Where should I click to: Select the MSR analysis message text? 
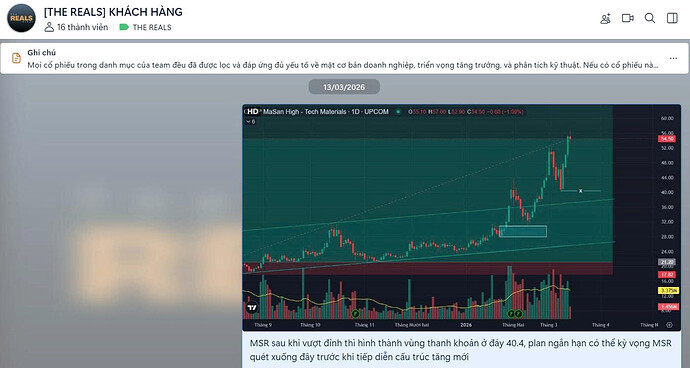(461, 350)
